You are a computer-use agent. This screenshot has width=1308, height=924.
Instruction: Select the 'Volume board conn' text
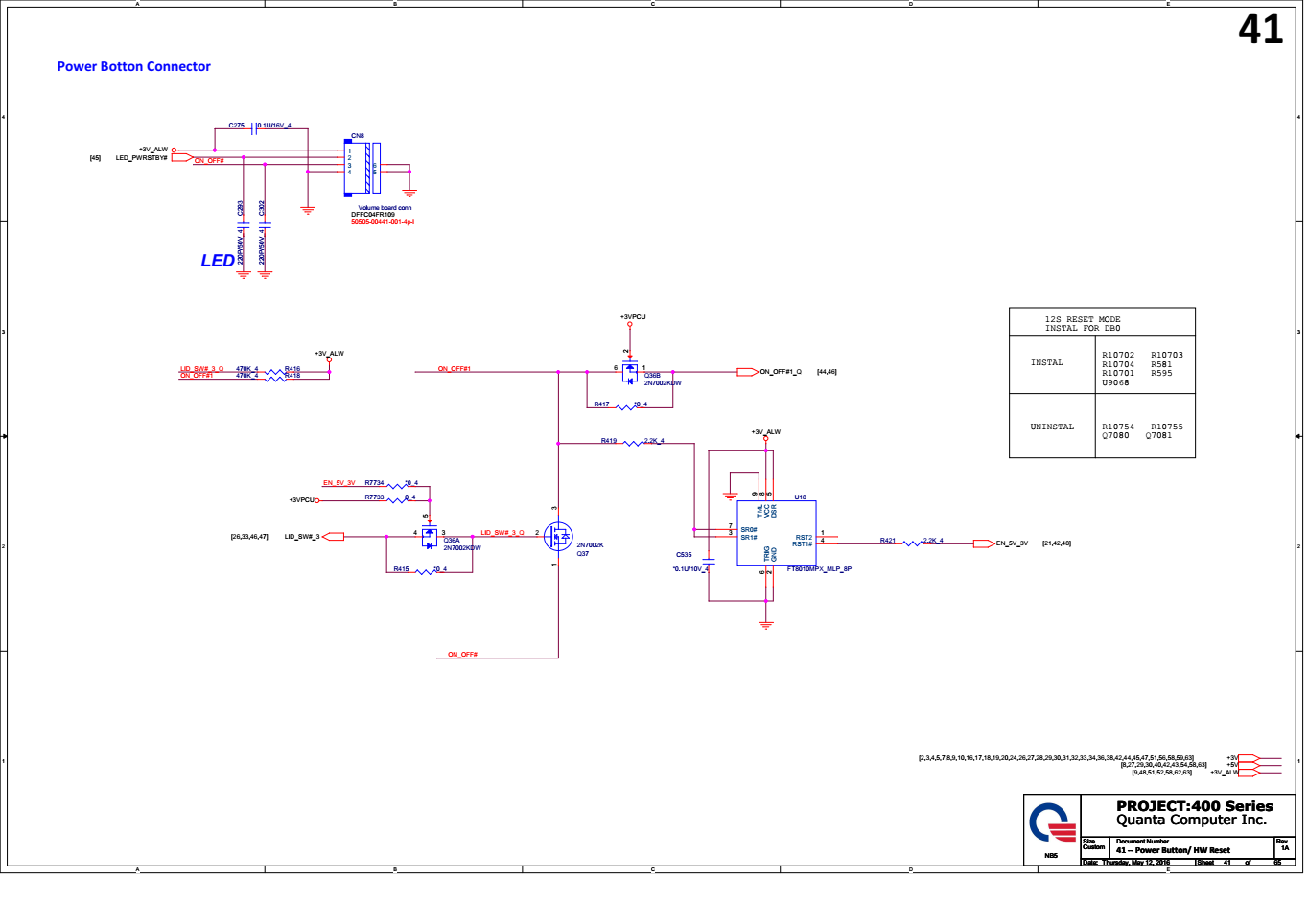point(385,208)
